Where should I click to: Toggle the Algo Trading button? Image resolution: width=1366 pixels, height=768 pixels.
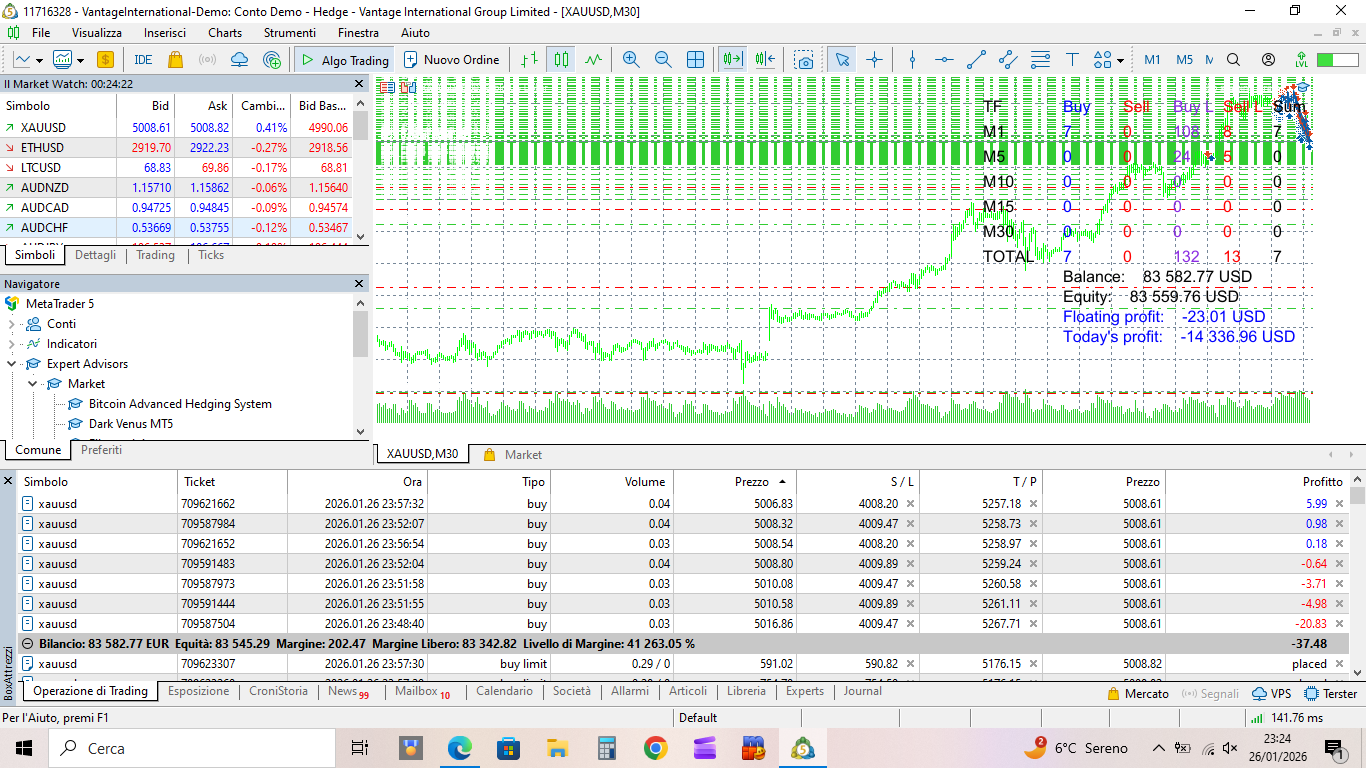click(x=344, y=60)
